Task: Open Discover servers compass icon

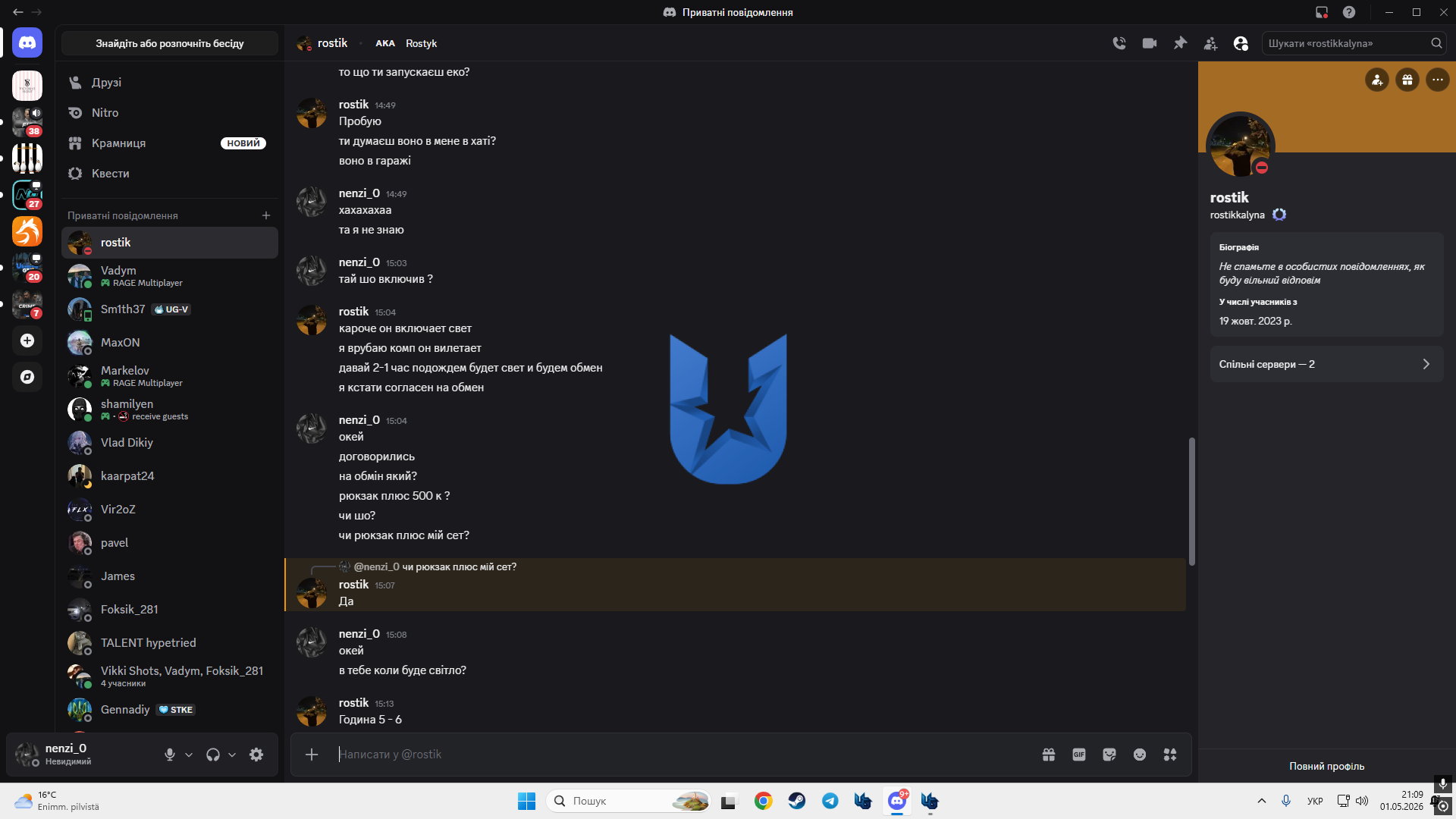Action: click(x=27, y=377)
